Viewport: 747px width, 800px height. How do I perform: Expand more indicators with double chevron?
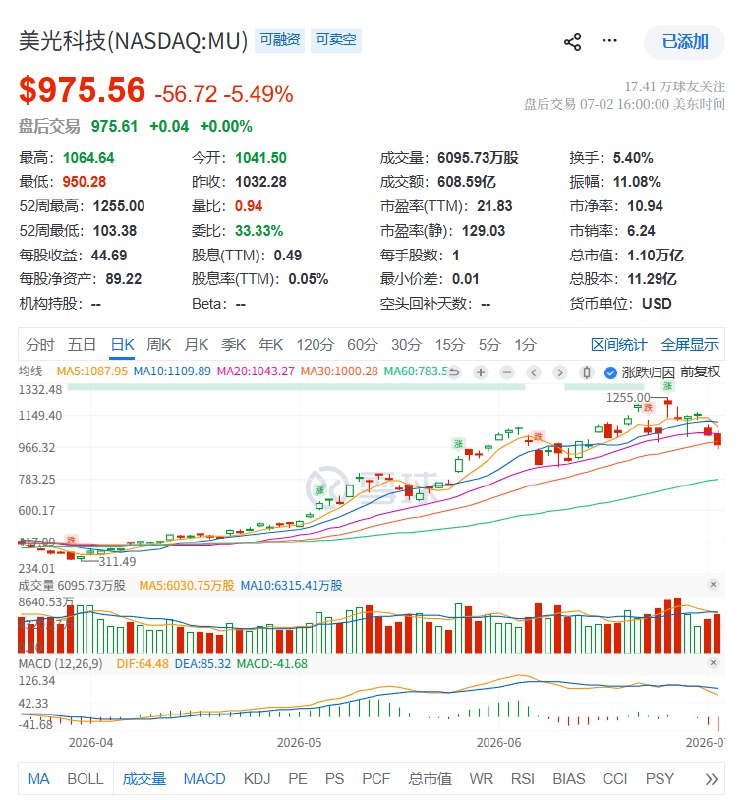(712, 779)
